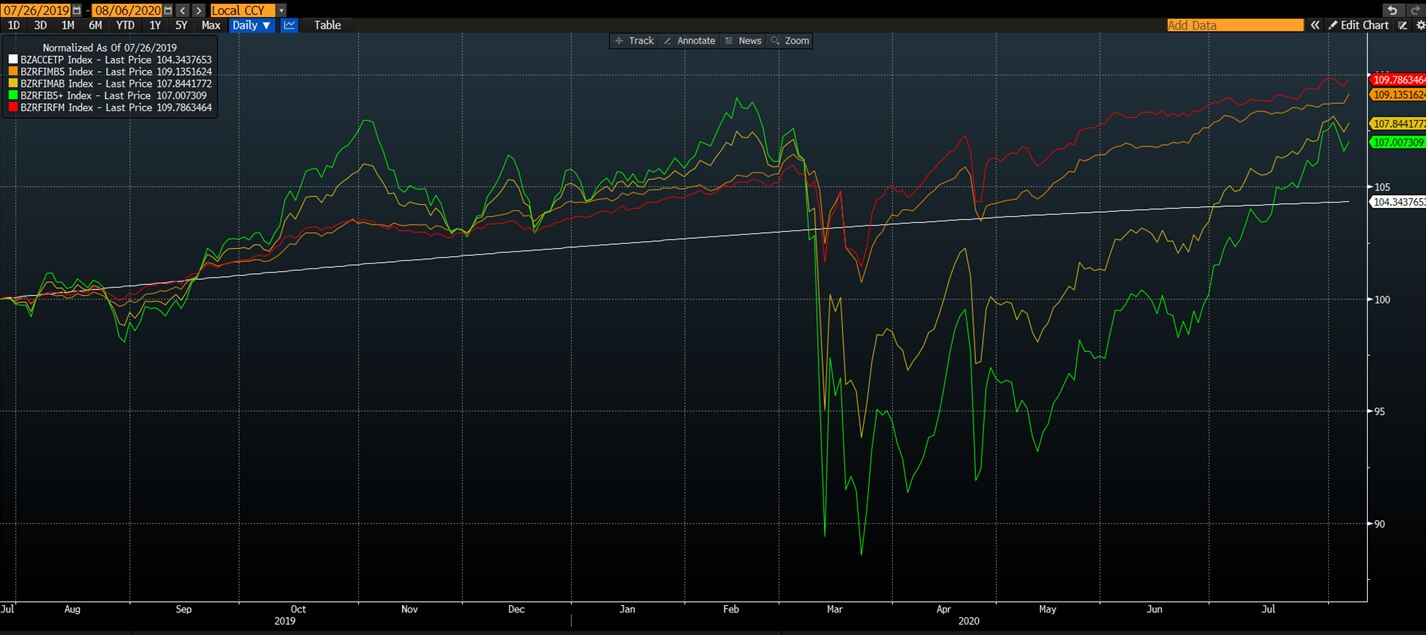The width and height of the screenshot is (1428, 635).
Task: Click the line chart type icon
Action: point(289,25)
